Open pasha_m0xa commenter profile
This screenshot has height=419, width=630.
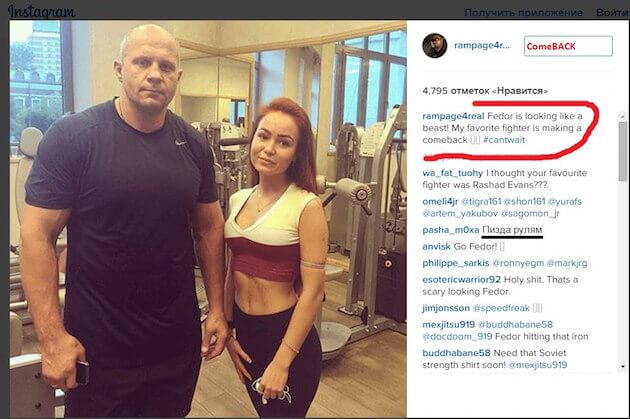tap(450, 230)
